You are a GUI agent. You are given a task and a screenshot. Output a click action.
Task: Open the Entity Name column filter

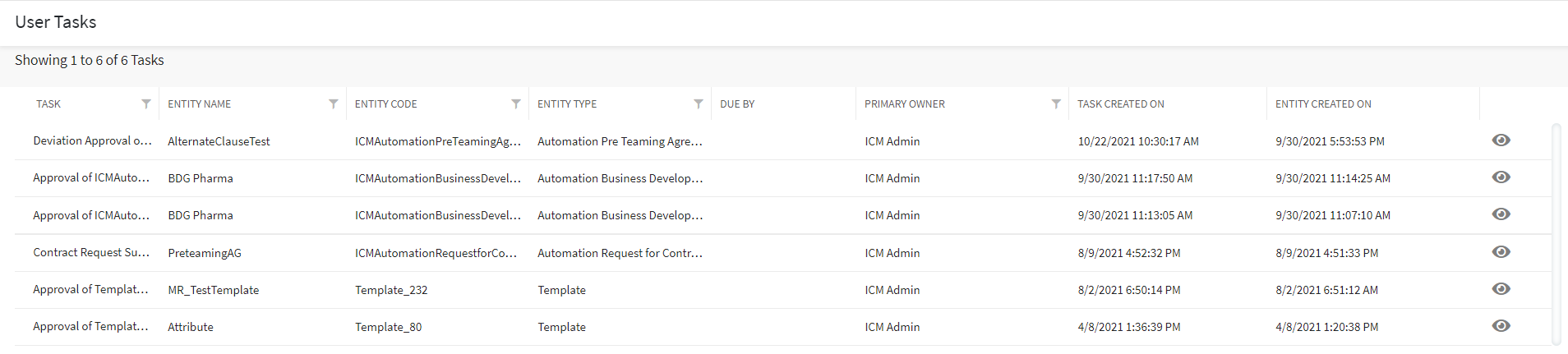pyautogui.click(x=334, y=104)
